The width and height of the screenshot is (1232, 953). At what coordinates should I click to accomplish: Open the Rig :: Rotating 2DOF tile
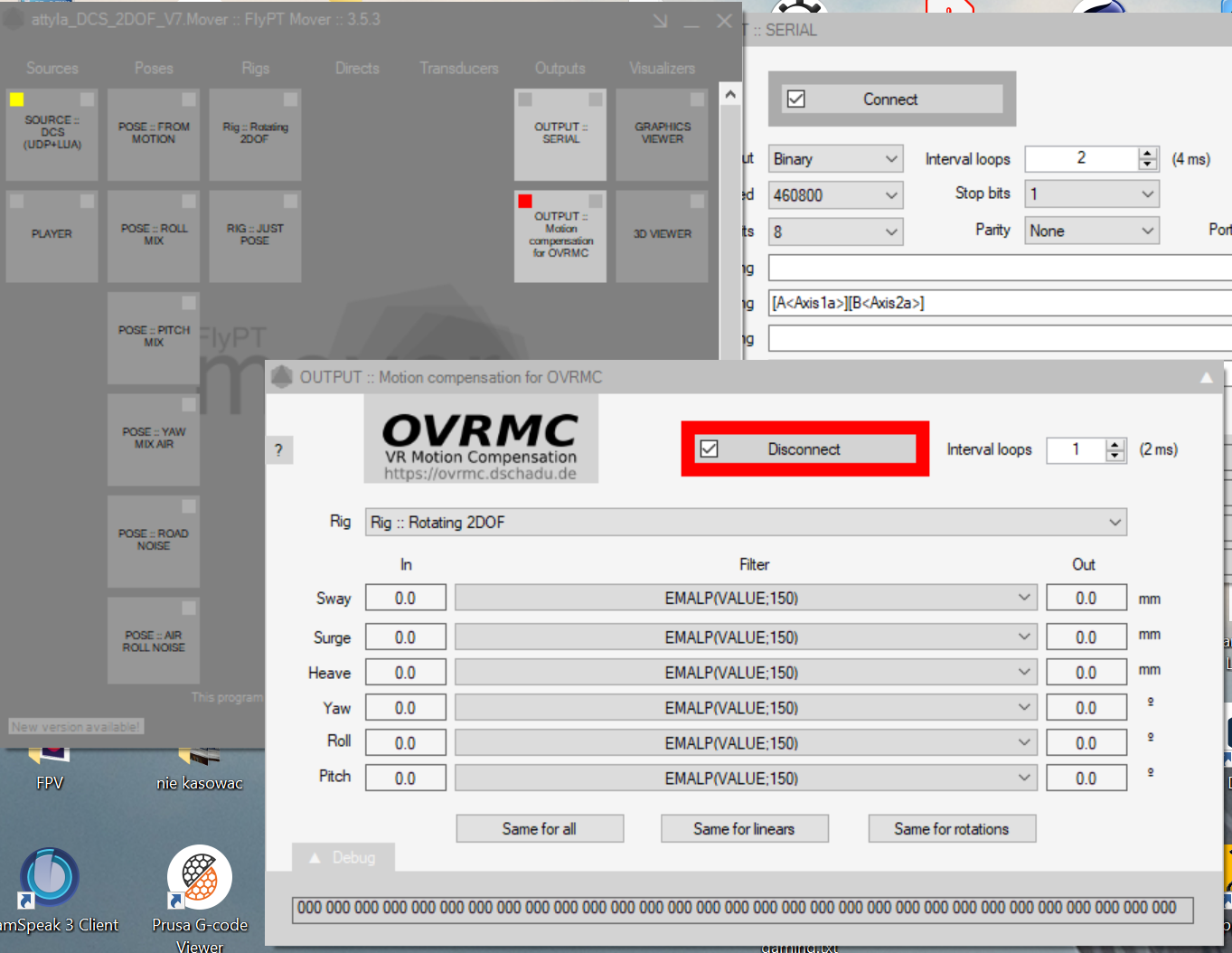pos(255,134)
